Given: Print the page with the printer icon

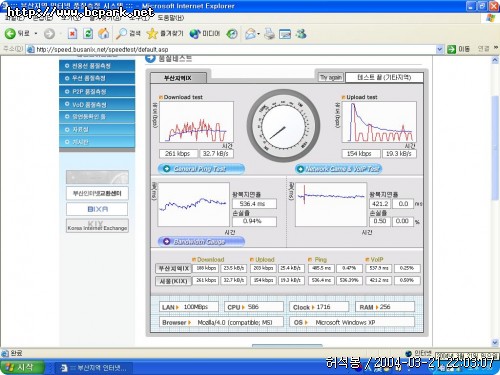Looking at the screenshot, I should click(269, 34).
